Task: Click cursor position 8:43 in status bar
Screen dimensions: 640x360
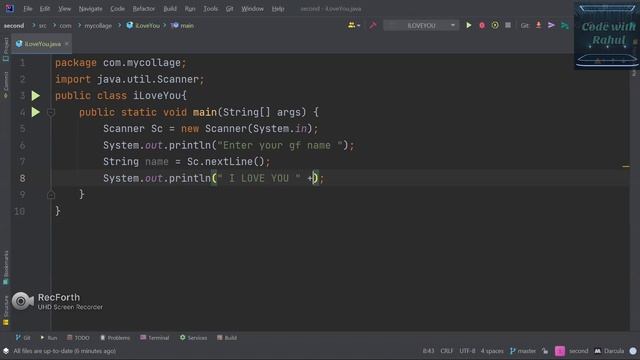Action: (x=428, y=351)
